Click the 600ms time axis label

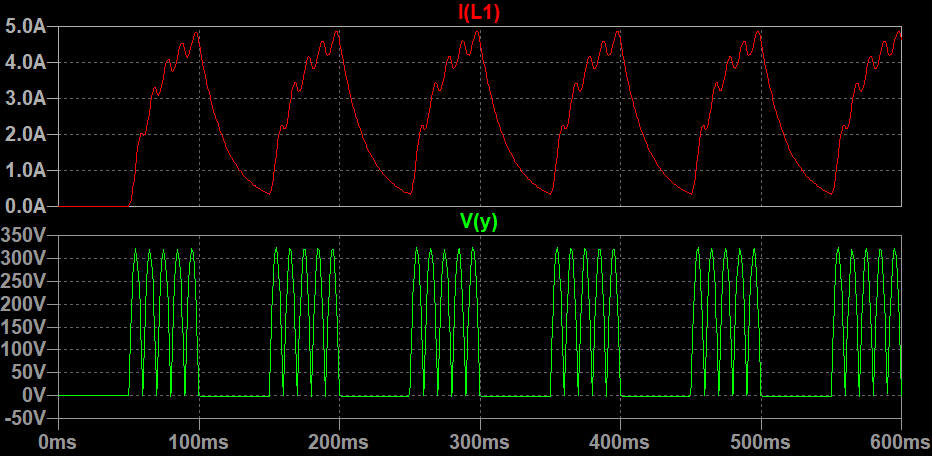point(898,442)
